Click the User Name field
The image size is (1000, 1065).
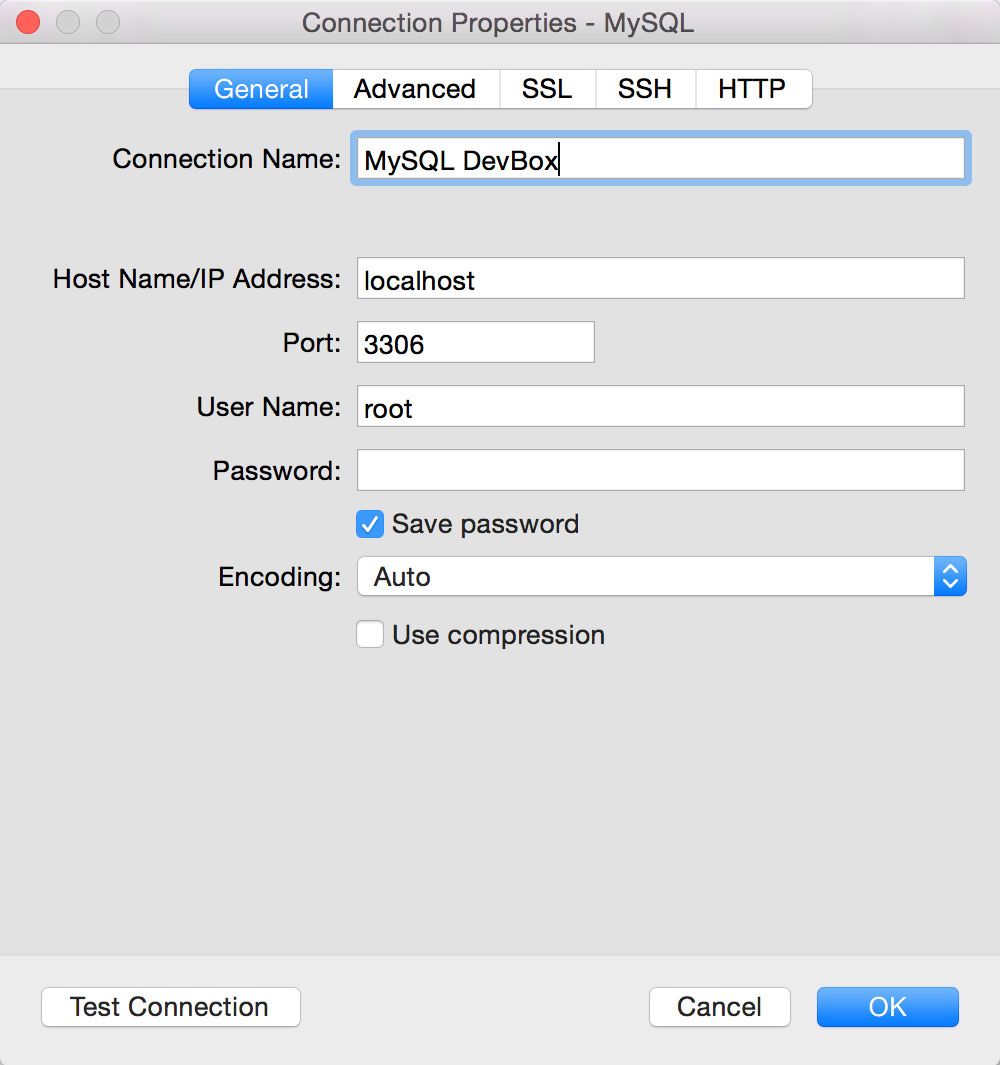660,407
